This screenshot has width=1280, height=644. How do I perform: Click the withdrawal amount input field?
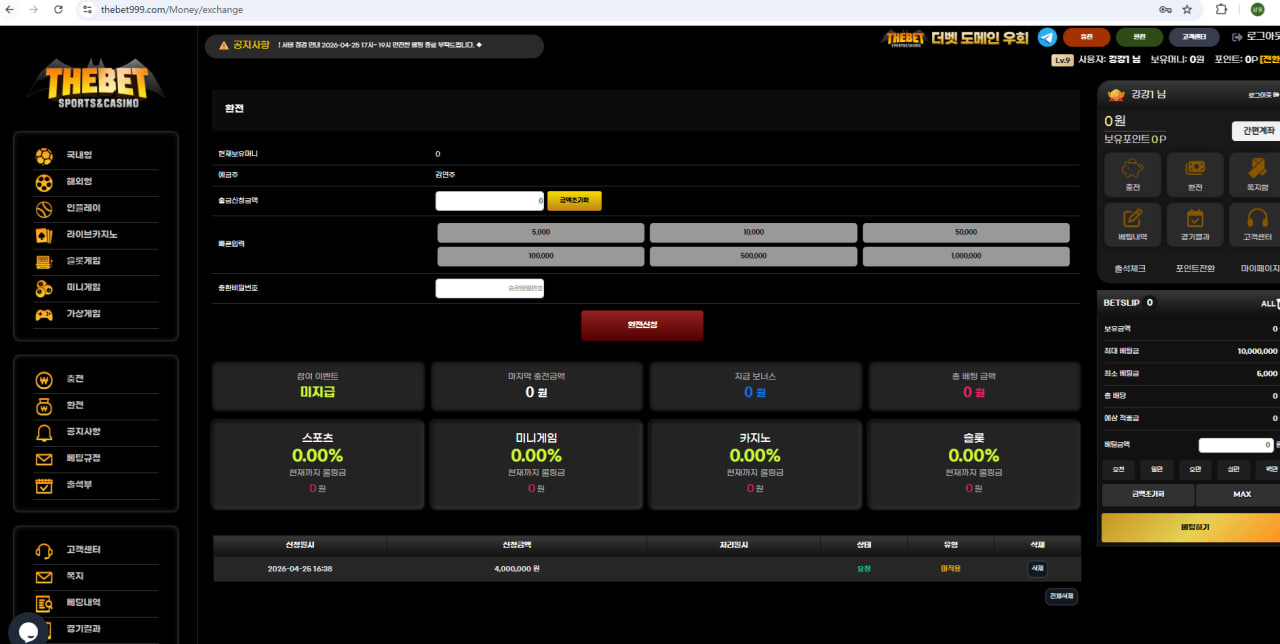pos(489,201)
